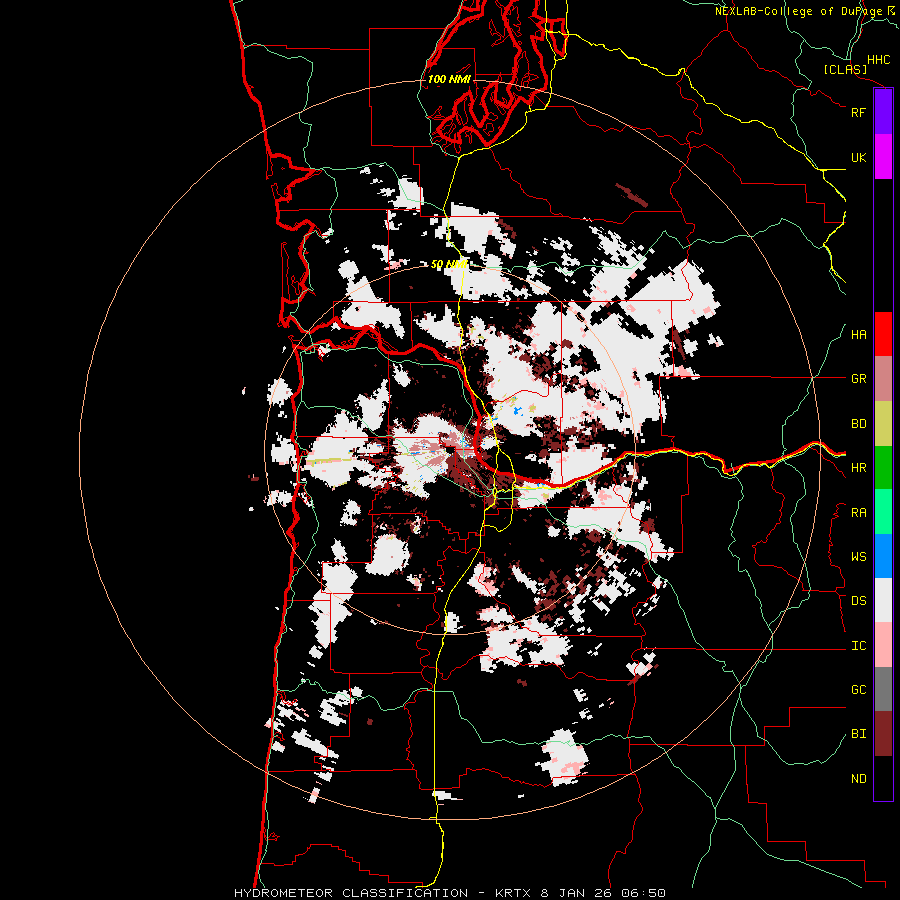Click the IC legend label
This screenshot has width=900, height=900.
point(858,646)
